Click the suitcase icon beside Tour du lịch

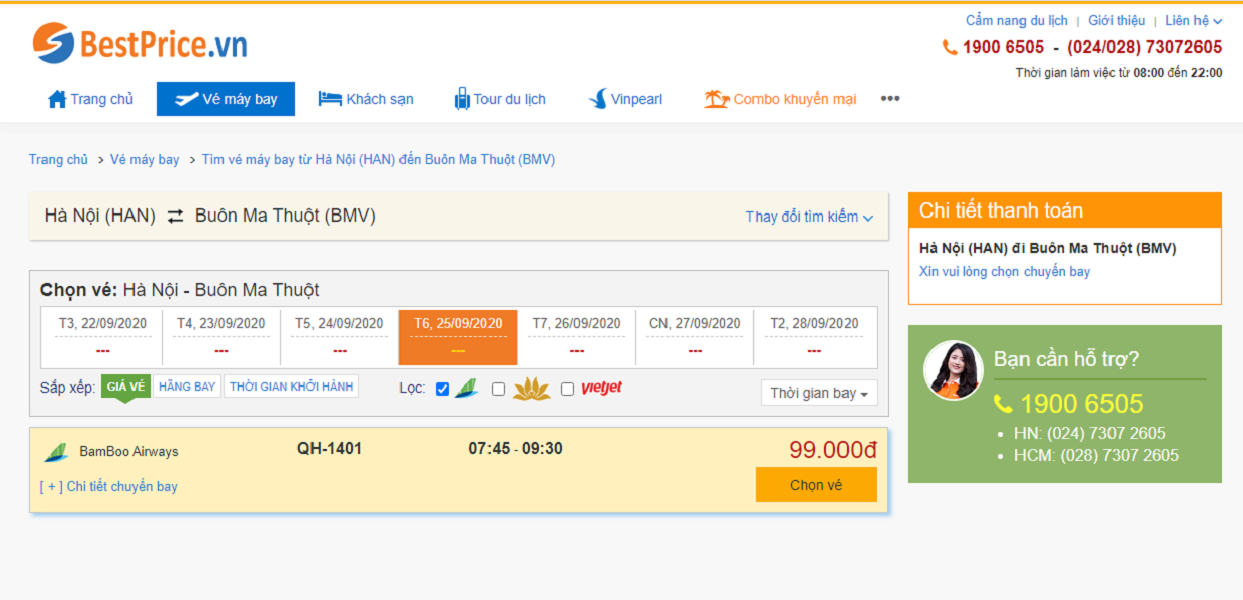[462, 98]
